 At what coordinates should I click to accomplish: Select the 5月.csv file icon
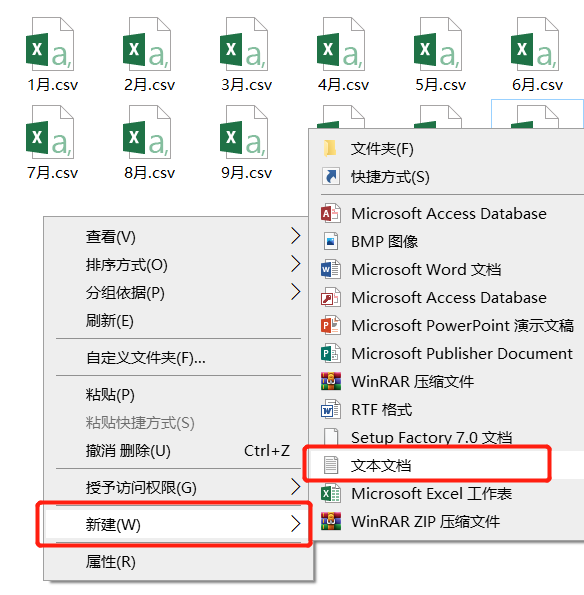click(x=438, y=44)
